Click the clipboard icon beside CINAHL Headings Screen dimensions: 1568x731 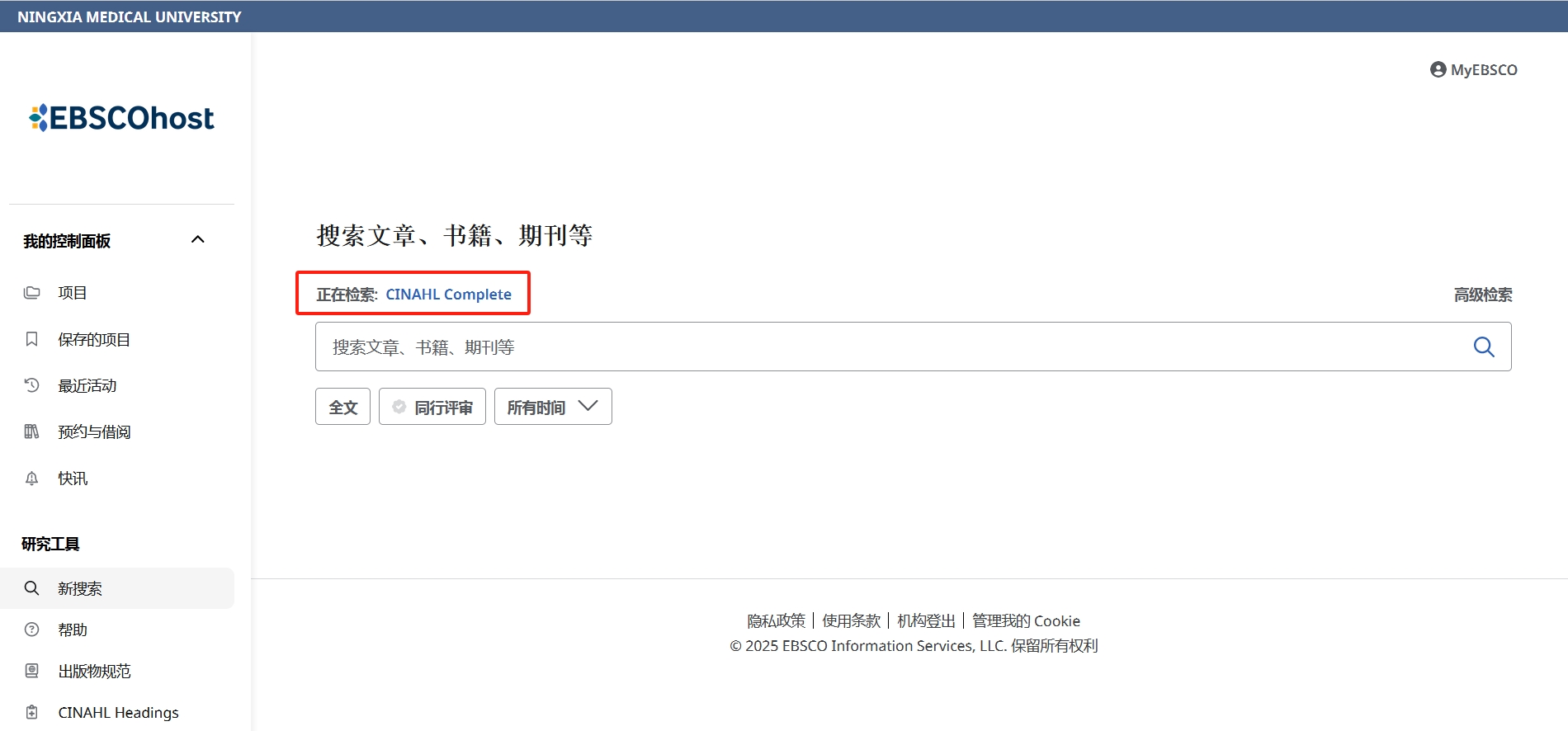coord(32,712)
